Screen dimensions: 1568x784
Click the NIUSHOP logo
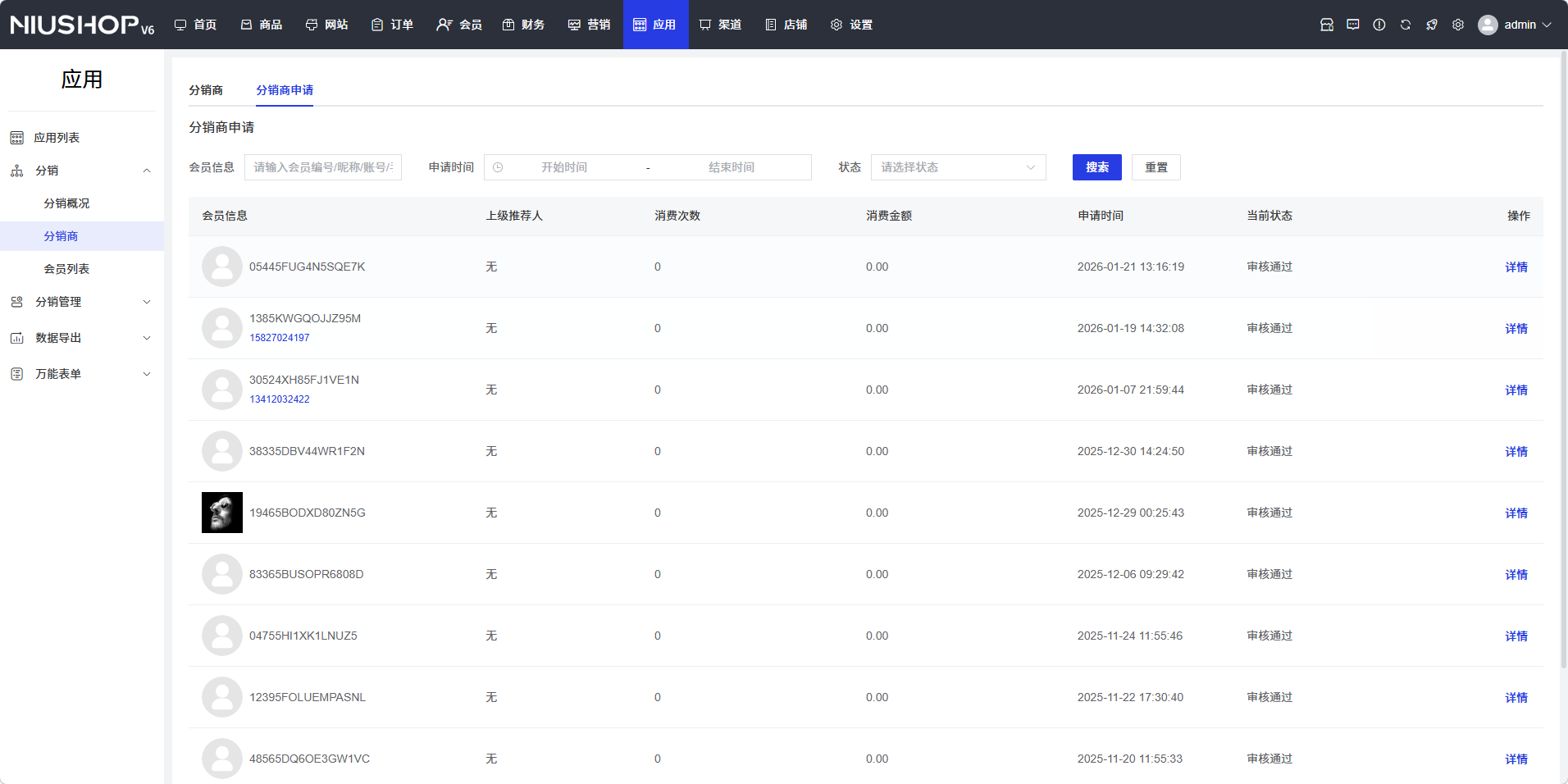(82, 25)
